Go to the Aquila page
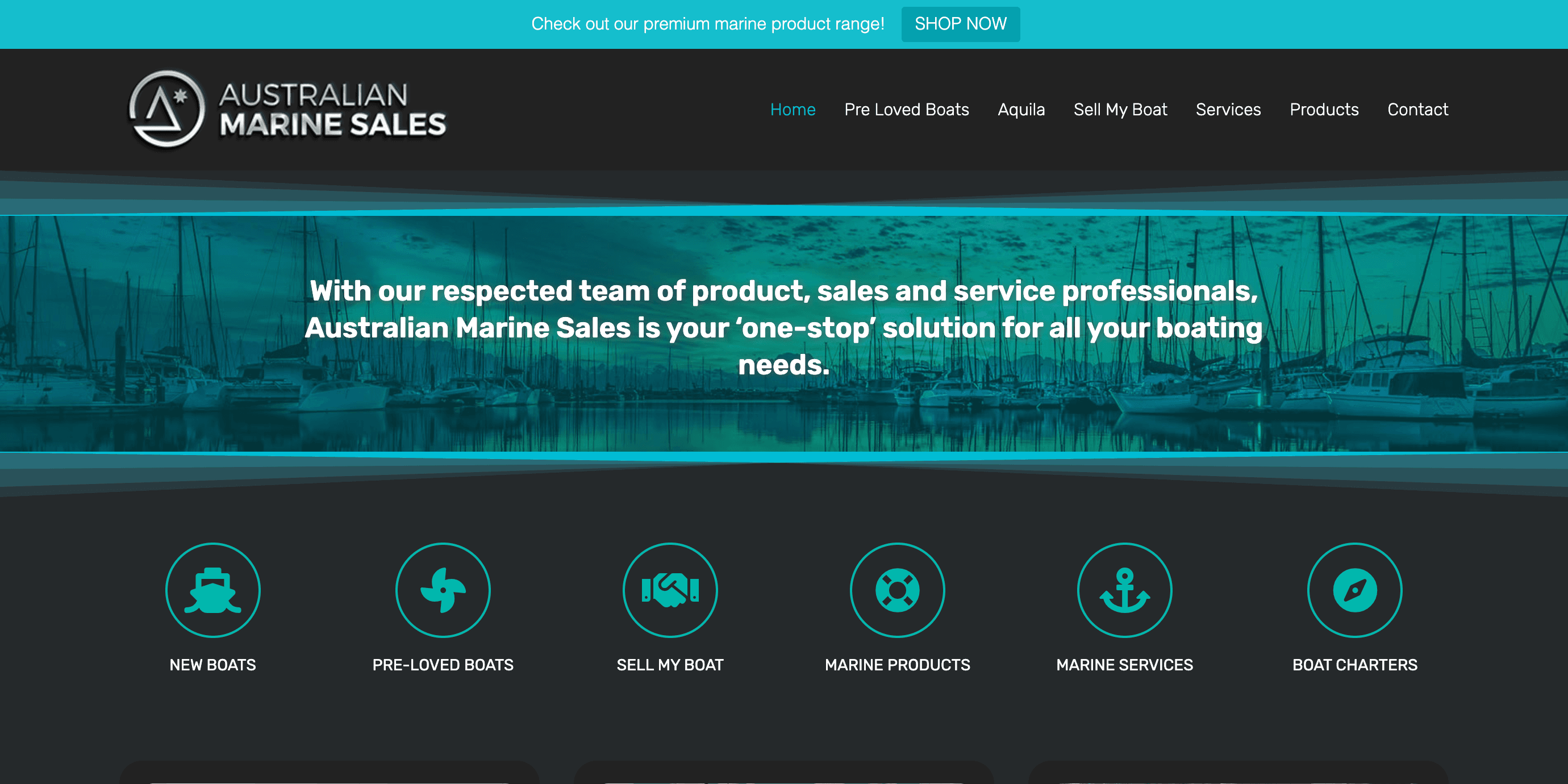The image size is (1568, 784). [1021, 110]
